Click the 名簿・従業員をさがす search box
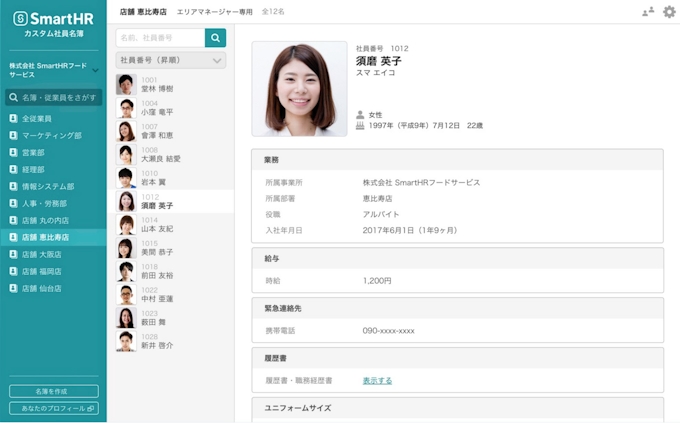 [53, 97]
